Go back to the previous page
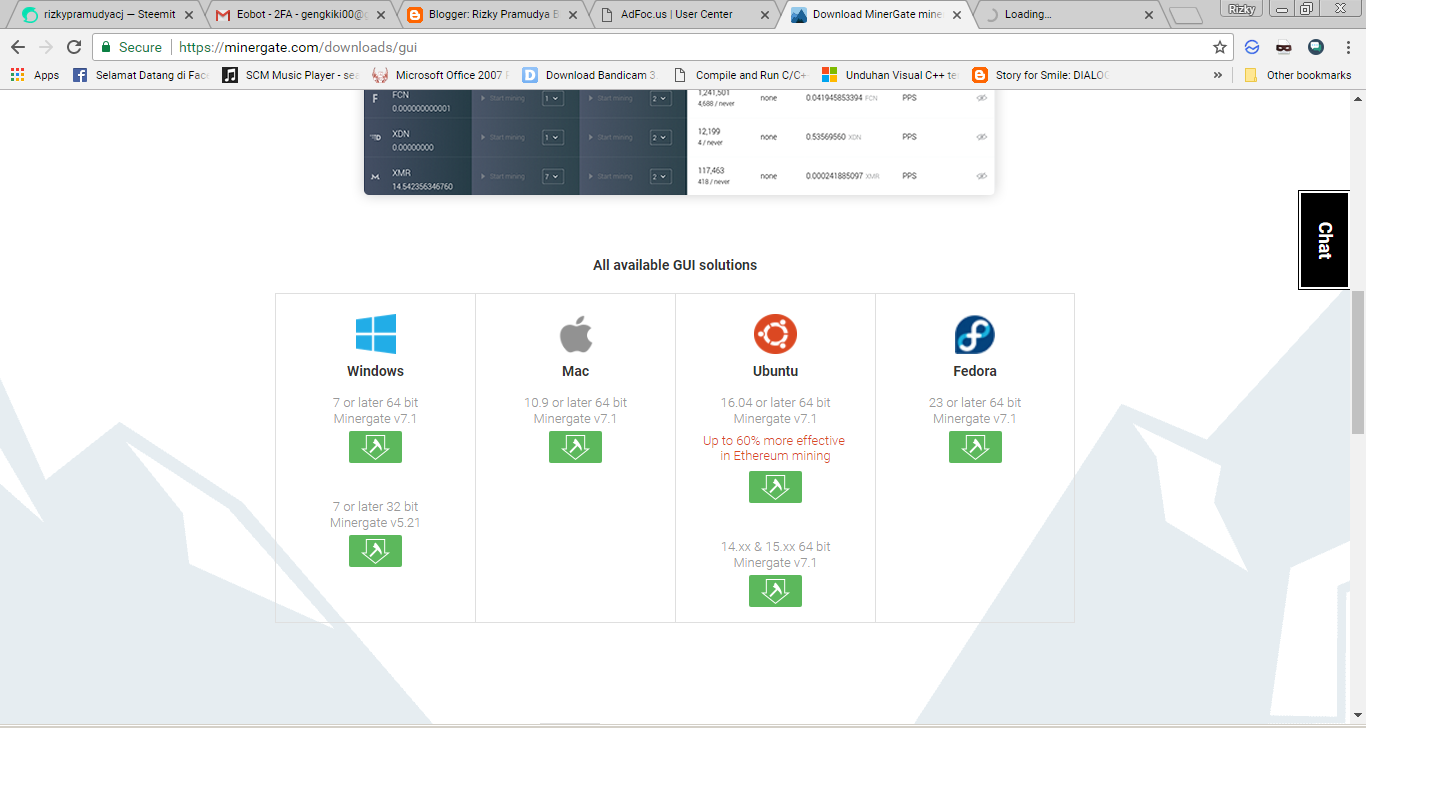The image size is (1440, 810). tap(18, 47)
